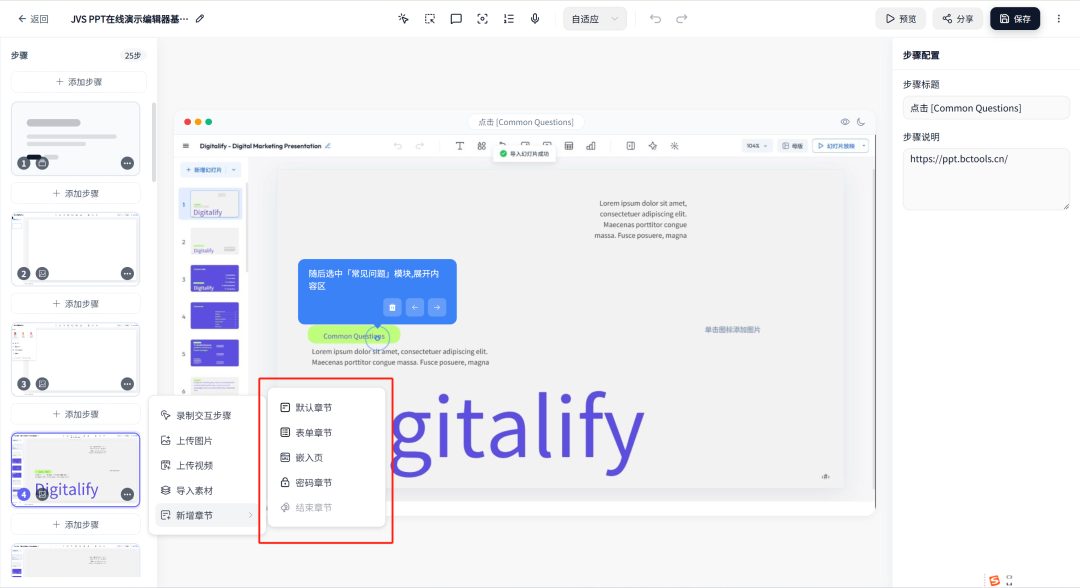Select 导入素材 menu entry
The width and height of the screenshot is (1080, 588).
206,490
